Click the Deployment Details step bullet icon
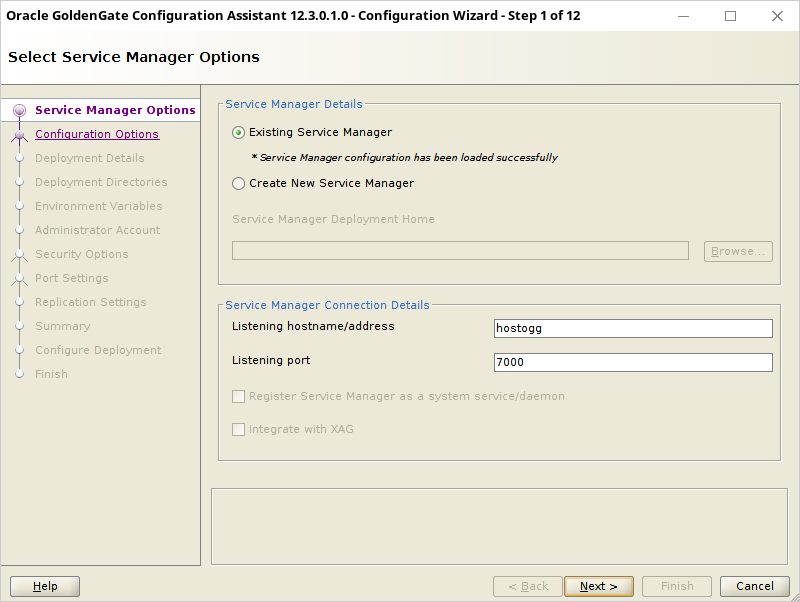This screenshot has height=602, width=800. click(19, 158)
